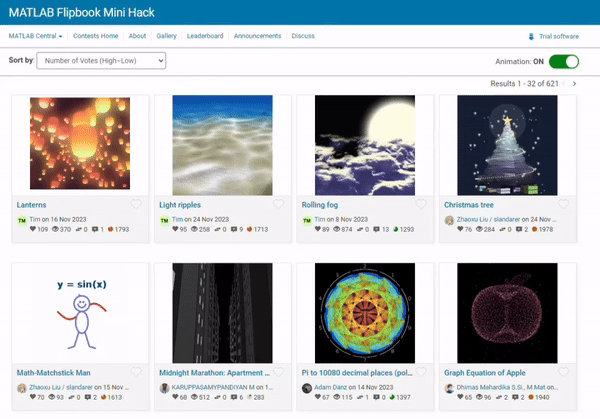This screenshot has height=419, width=600.
Task: Open the Rolling fog entry title
Action: [322, 204]
